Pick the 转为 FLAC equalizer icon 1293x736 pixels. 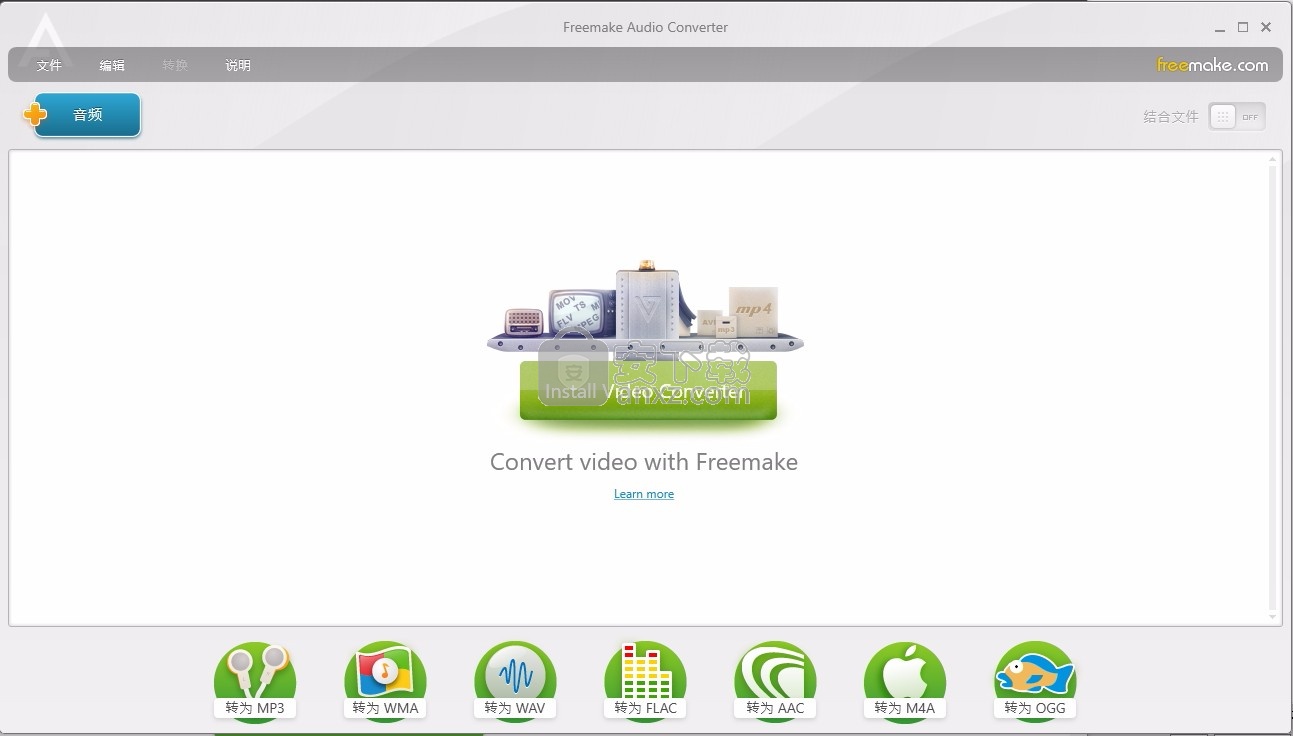click(645, 681)
